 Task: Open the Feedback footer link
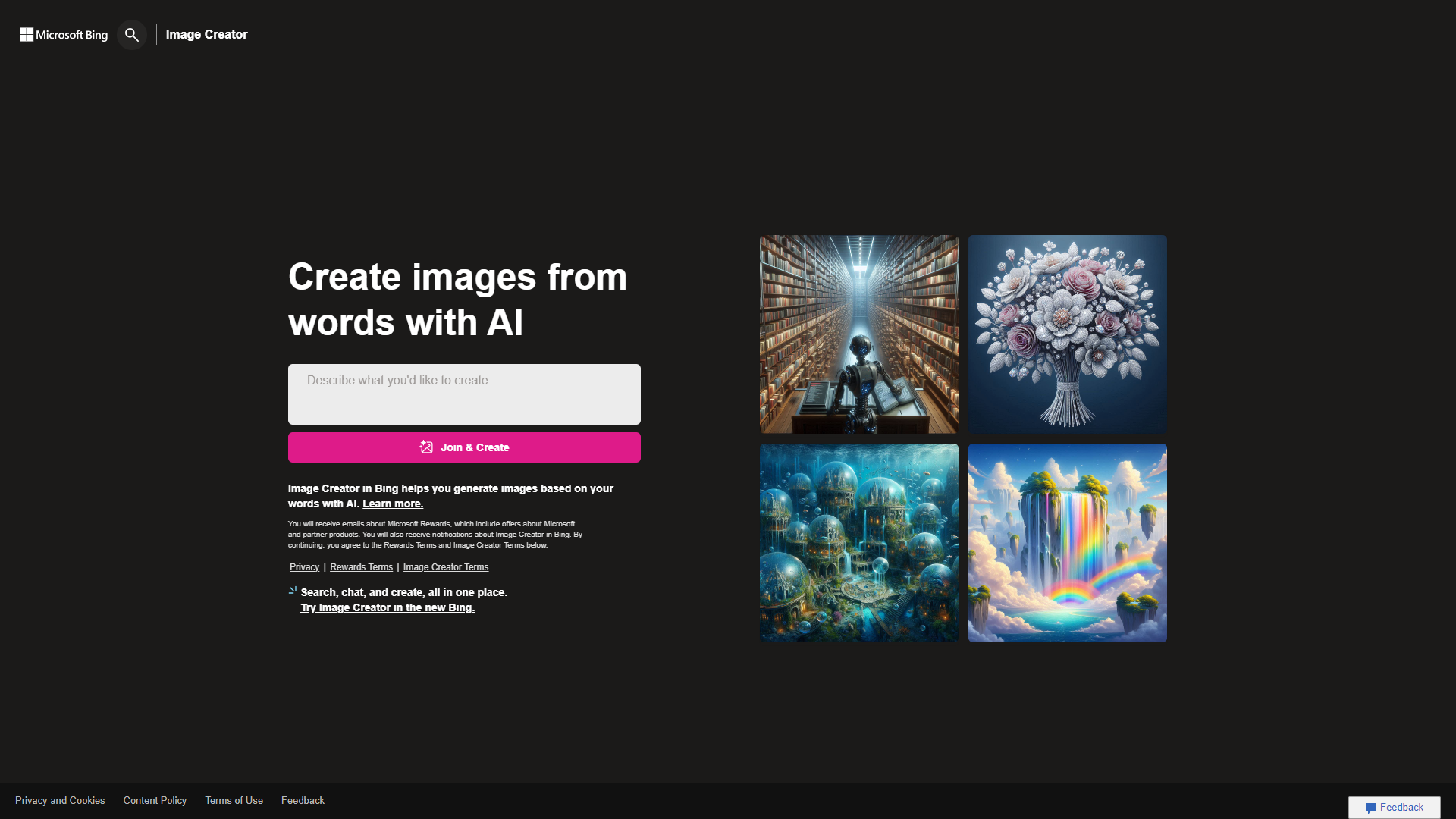click(302, 800)
